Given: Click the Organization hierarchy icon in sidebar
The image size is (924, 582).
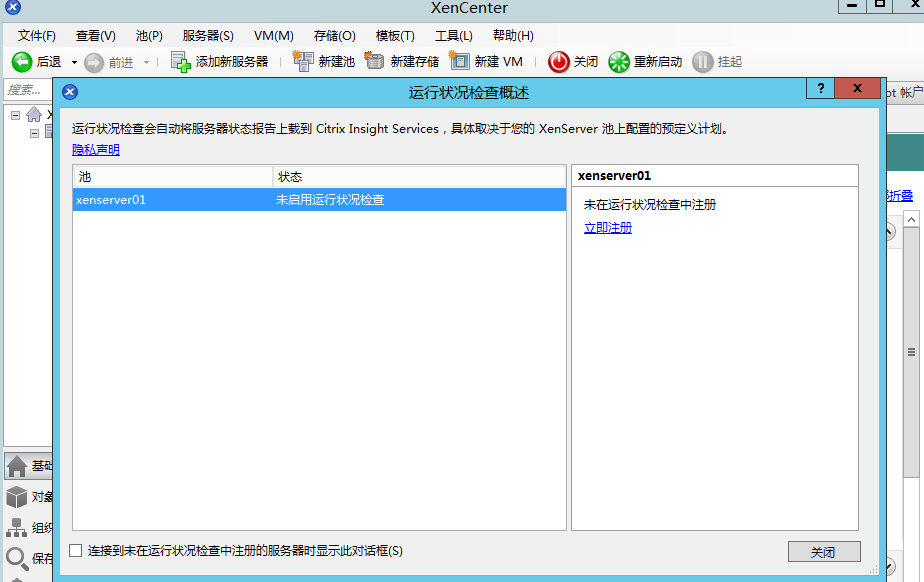Looking at the screenshot, I should tap(16, 528).
